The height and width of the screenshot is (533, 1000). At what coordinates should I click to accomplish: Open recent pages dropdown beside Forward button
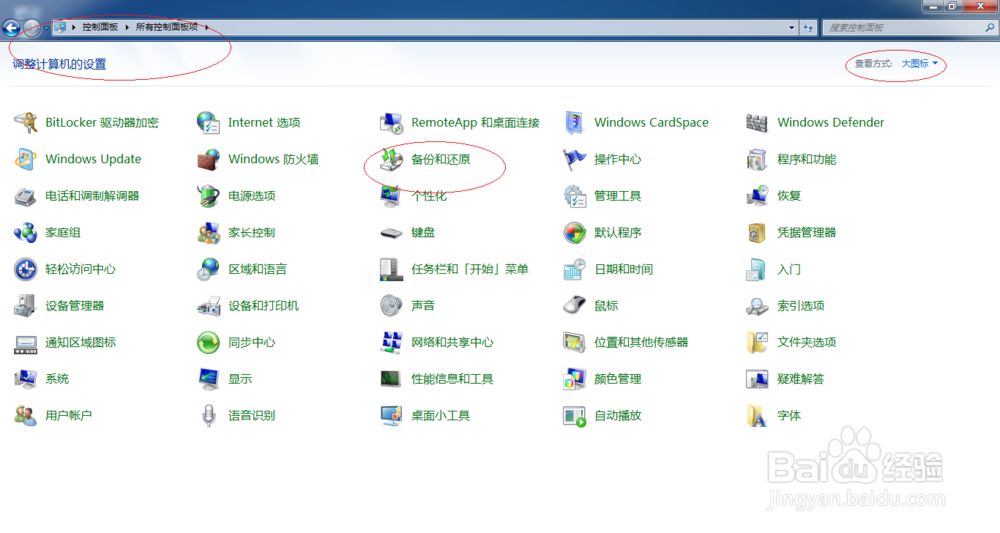(46, 28)
